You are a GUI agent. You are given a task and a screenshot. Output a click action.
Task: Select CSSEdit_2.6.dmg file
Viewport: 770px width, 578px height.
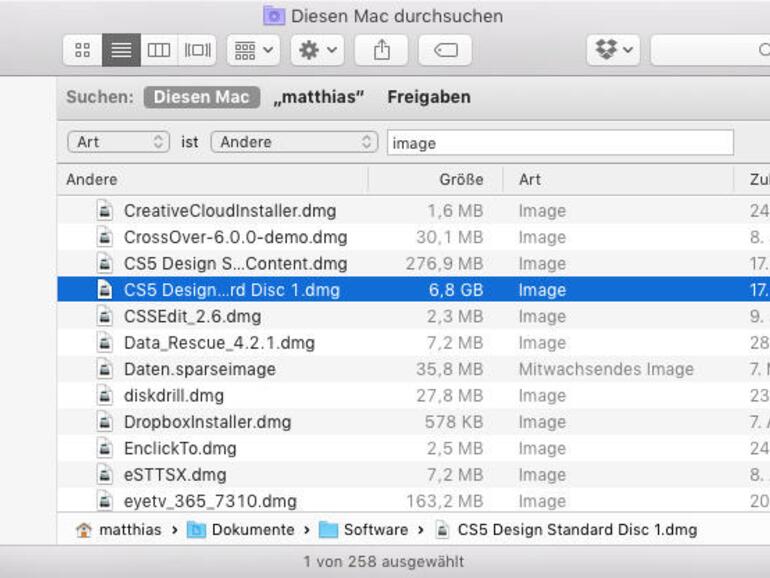coord(192,316)
